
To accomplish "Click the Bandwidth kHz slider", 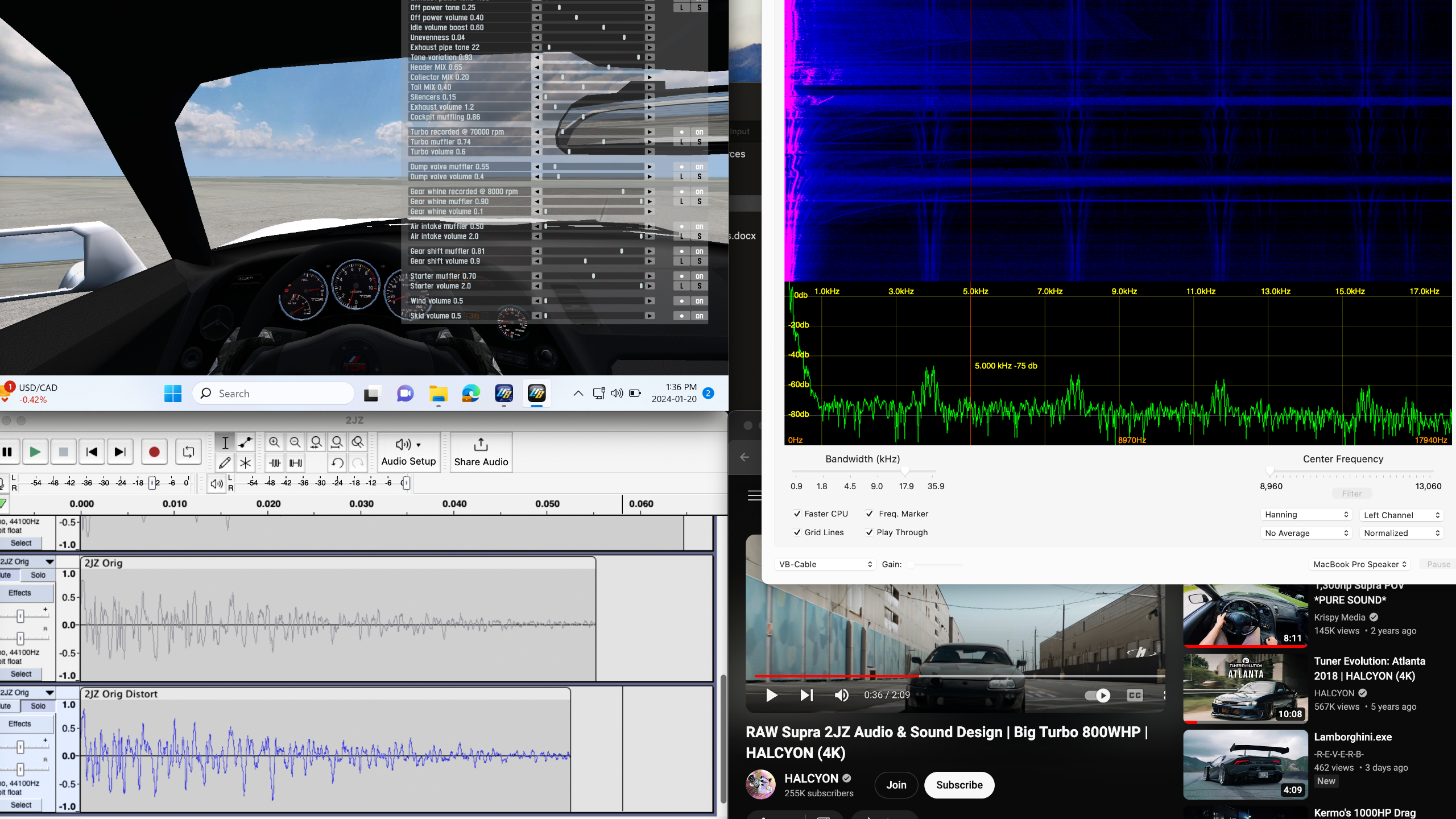I will 904,471.
